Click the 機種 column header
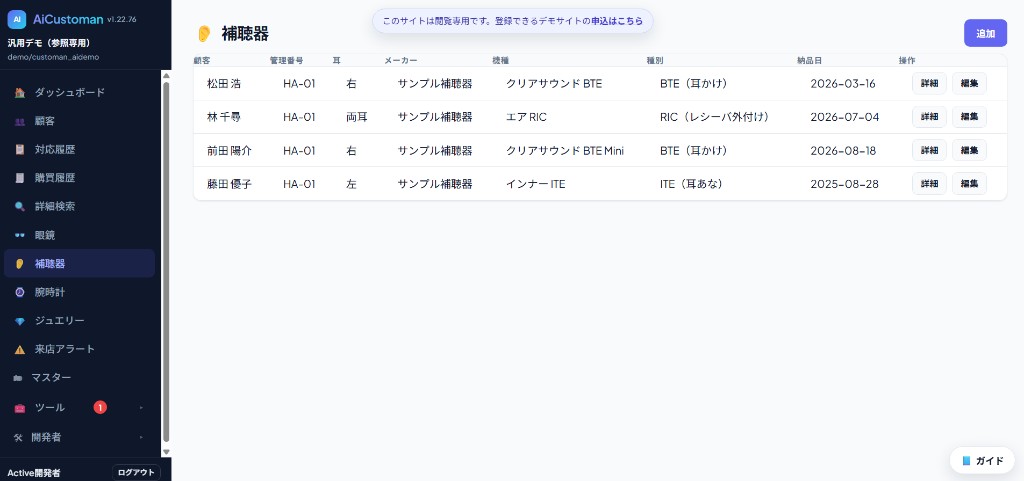This screenshot has height=481, width=1024. click(x=500, y=60)
